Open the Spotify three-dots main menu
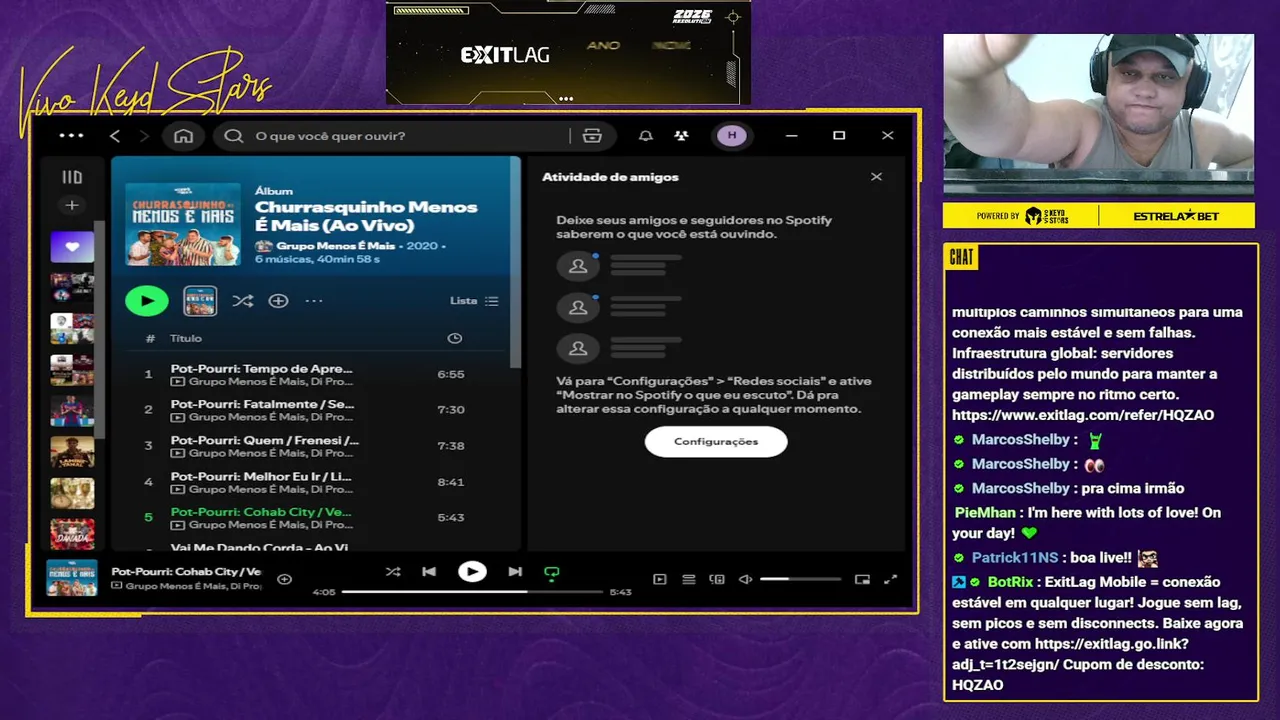Viewport: 1280px width, 720px height. point(71,135)
